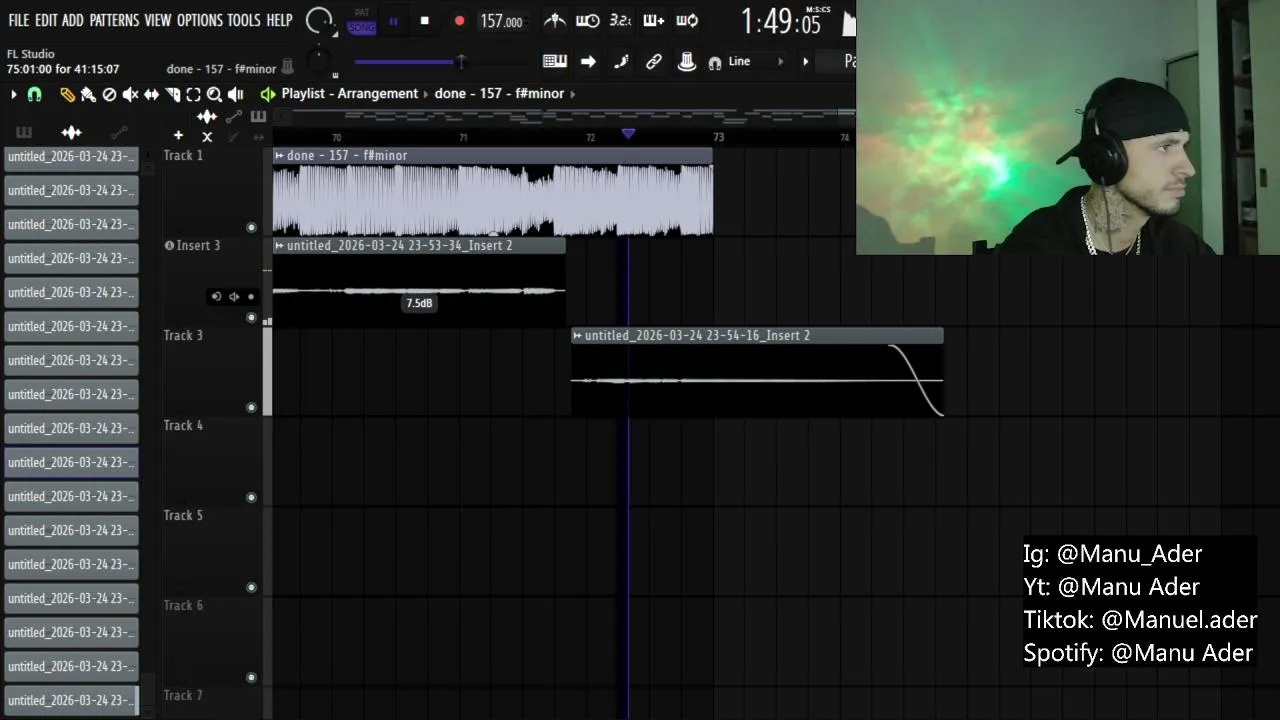The height and width of the screenshot is (720, 1280).
Task: Select the Draw pencil tool
Action: coord(67,94)
